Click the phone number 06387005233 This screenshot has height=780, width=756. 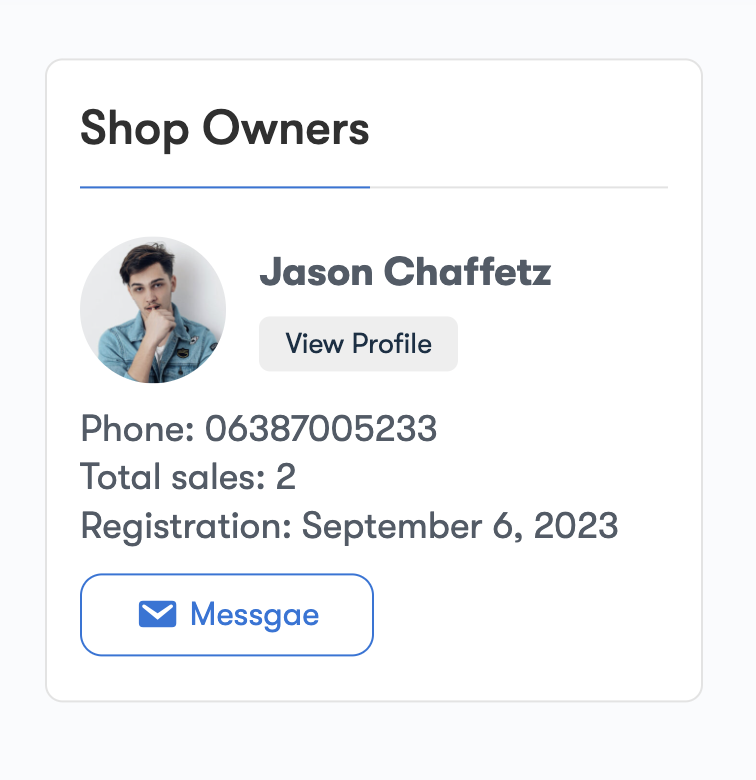(321, 429)
